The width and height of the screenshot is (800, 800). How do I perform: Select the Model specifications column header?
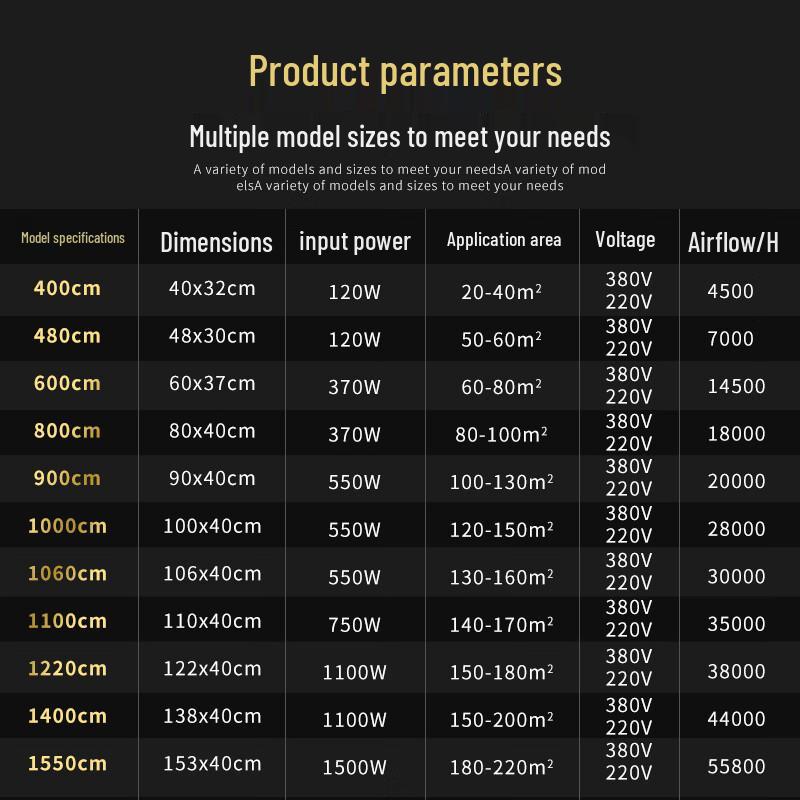[73, 238]
